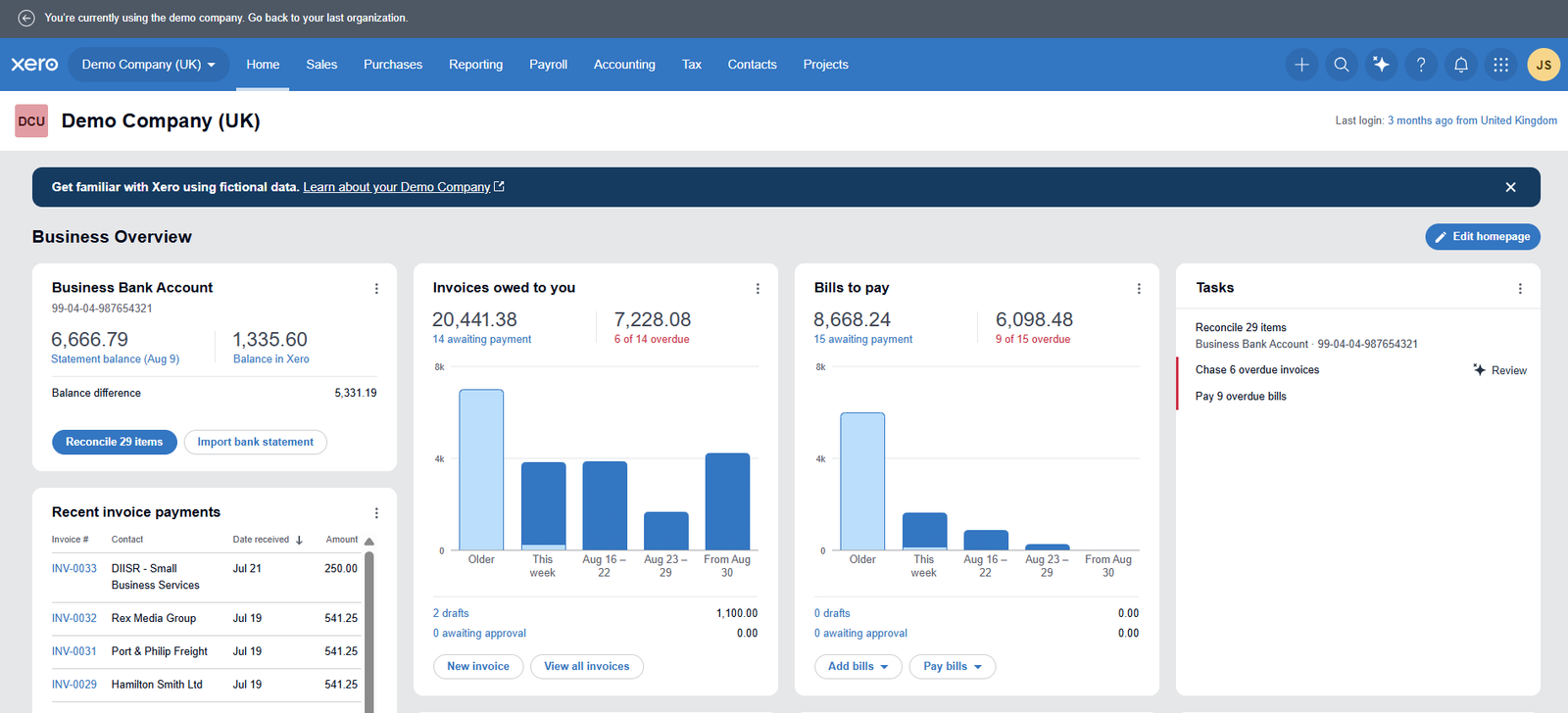This screenshot has width=1568, height=713.
Task: Open the Accounting menu
Action: (x=624, y=65)
